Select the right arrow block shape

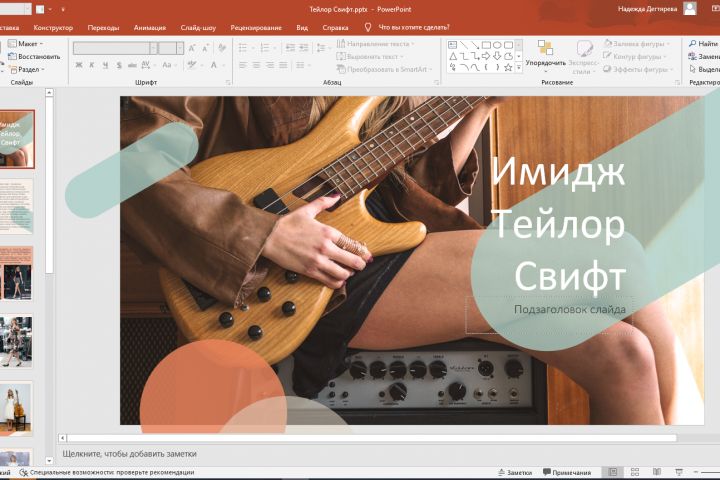[486, 56]
